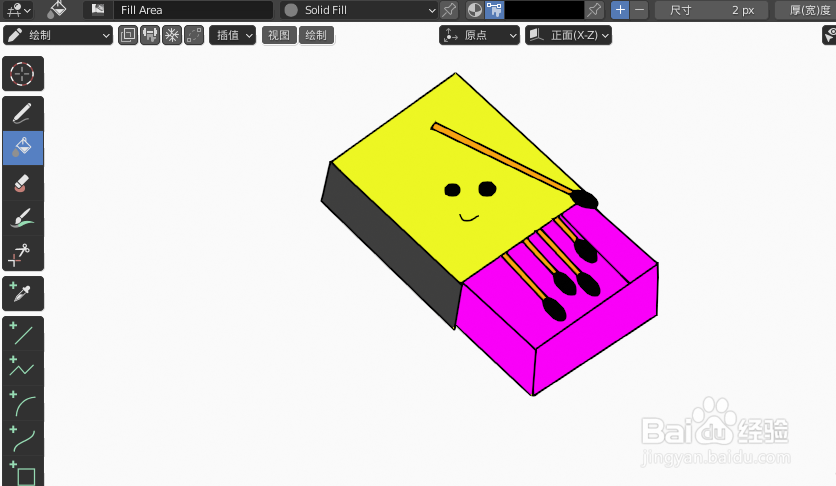Select the Cursor tool in the toolbar
Screen dimensions: 836x486
22,74
